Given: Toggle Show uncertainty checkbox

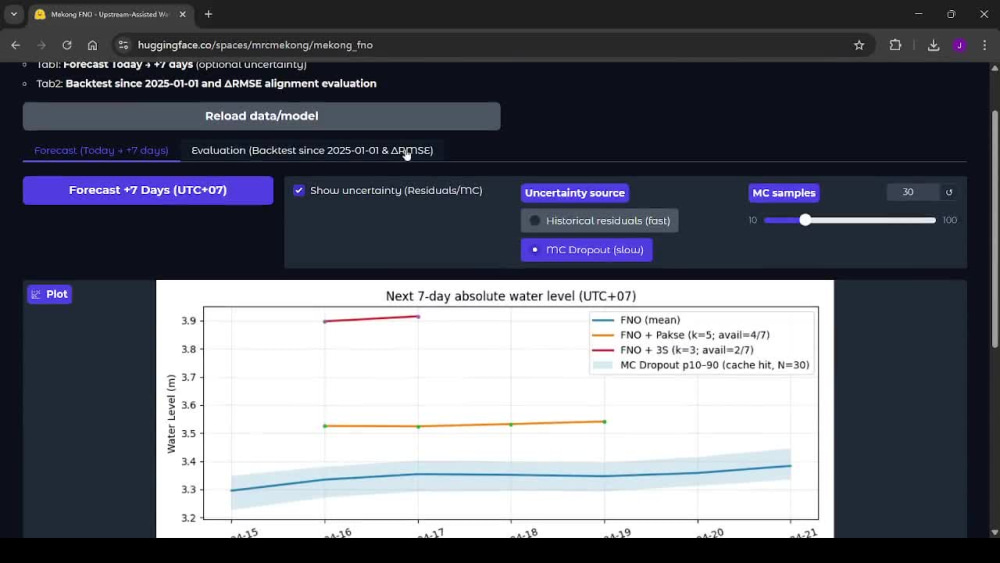Looking at the screenshot, I should tap(298, 191).
